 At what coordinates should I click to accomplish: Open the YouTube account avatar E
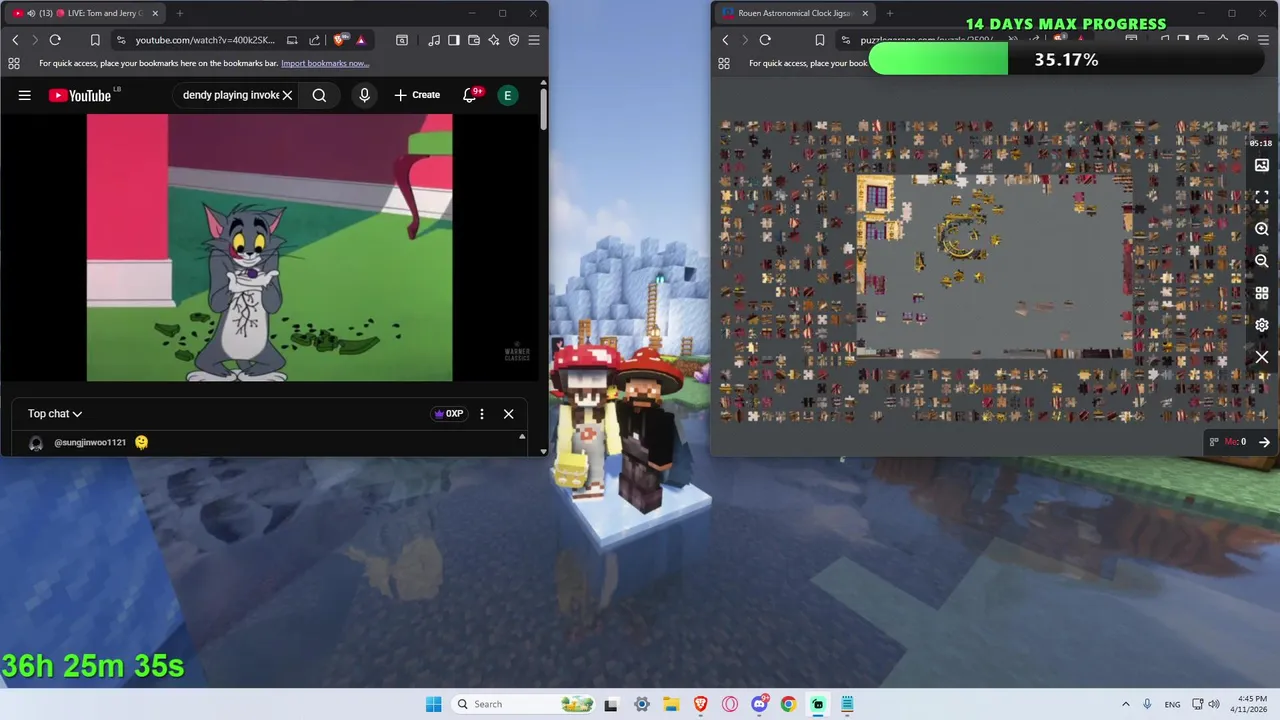[508, 95]
